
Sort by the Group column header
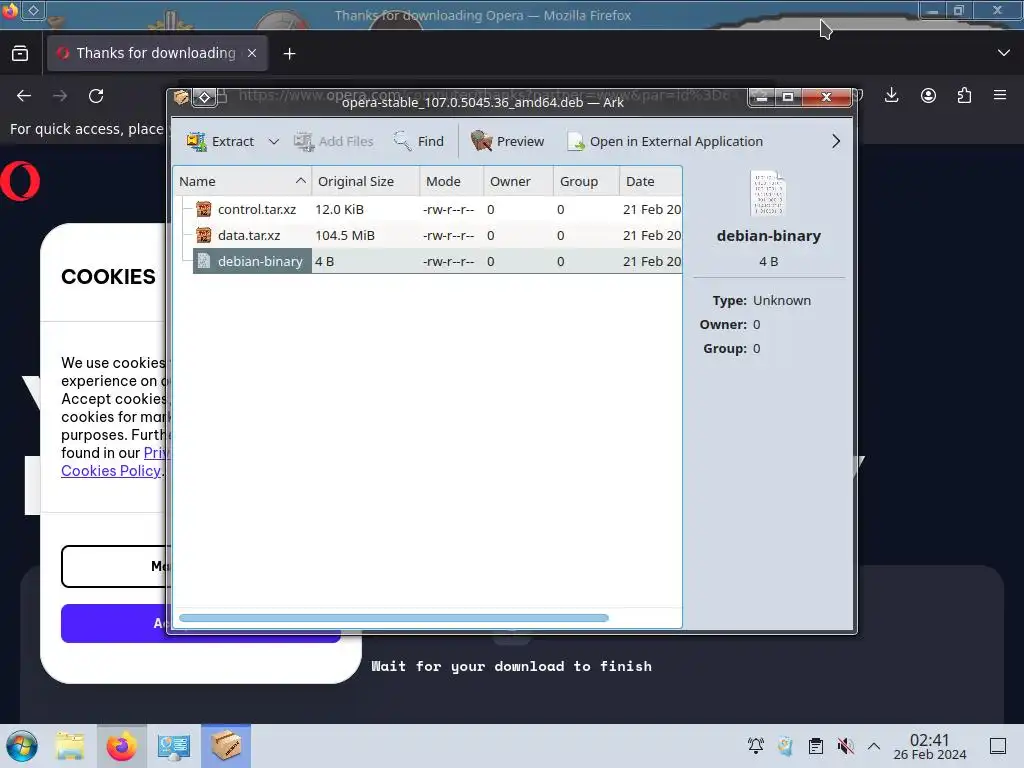pyautogui.click(x=586, y=182)
